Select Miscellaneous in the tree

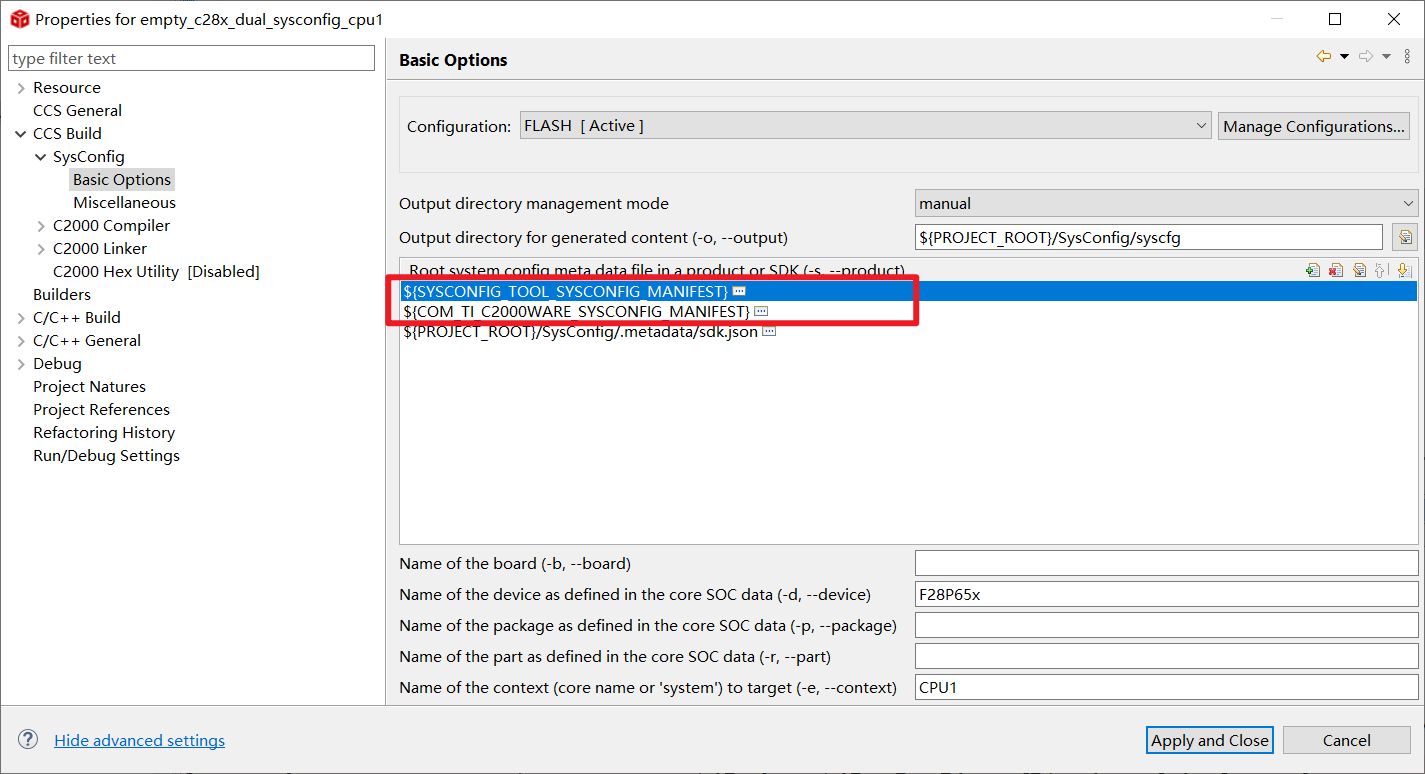click(124, 203)
